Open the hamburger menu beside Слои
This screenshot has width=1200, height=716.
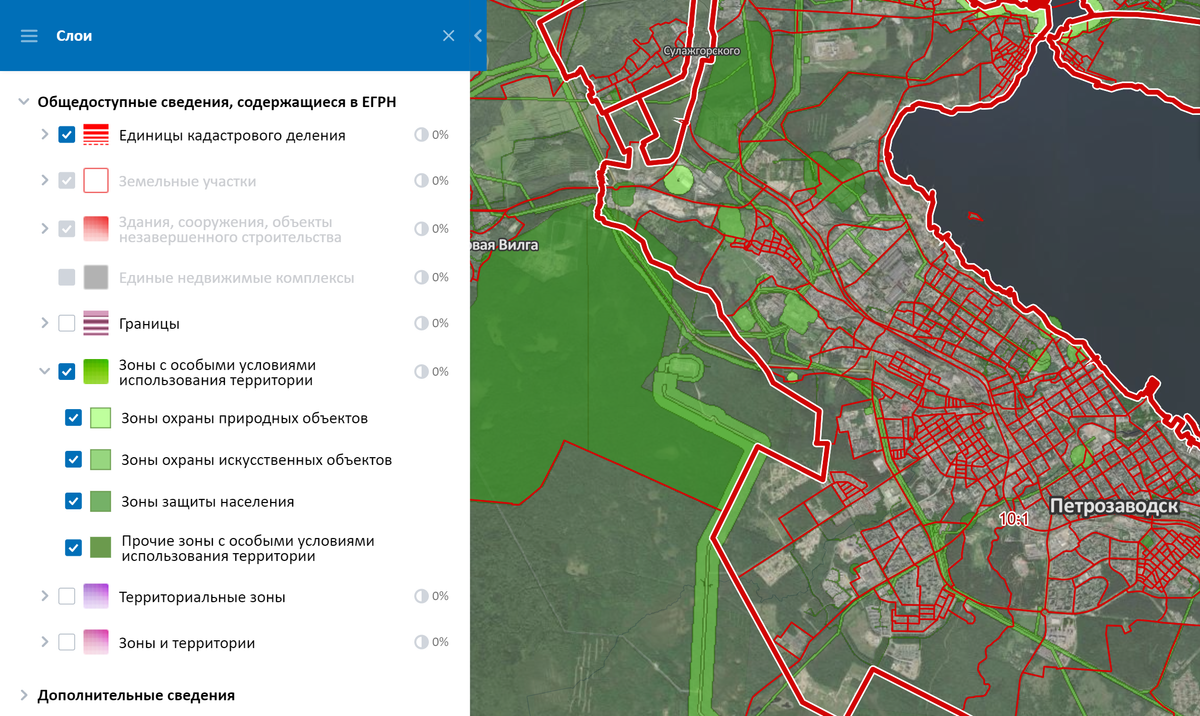tap(29, 36)
